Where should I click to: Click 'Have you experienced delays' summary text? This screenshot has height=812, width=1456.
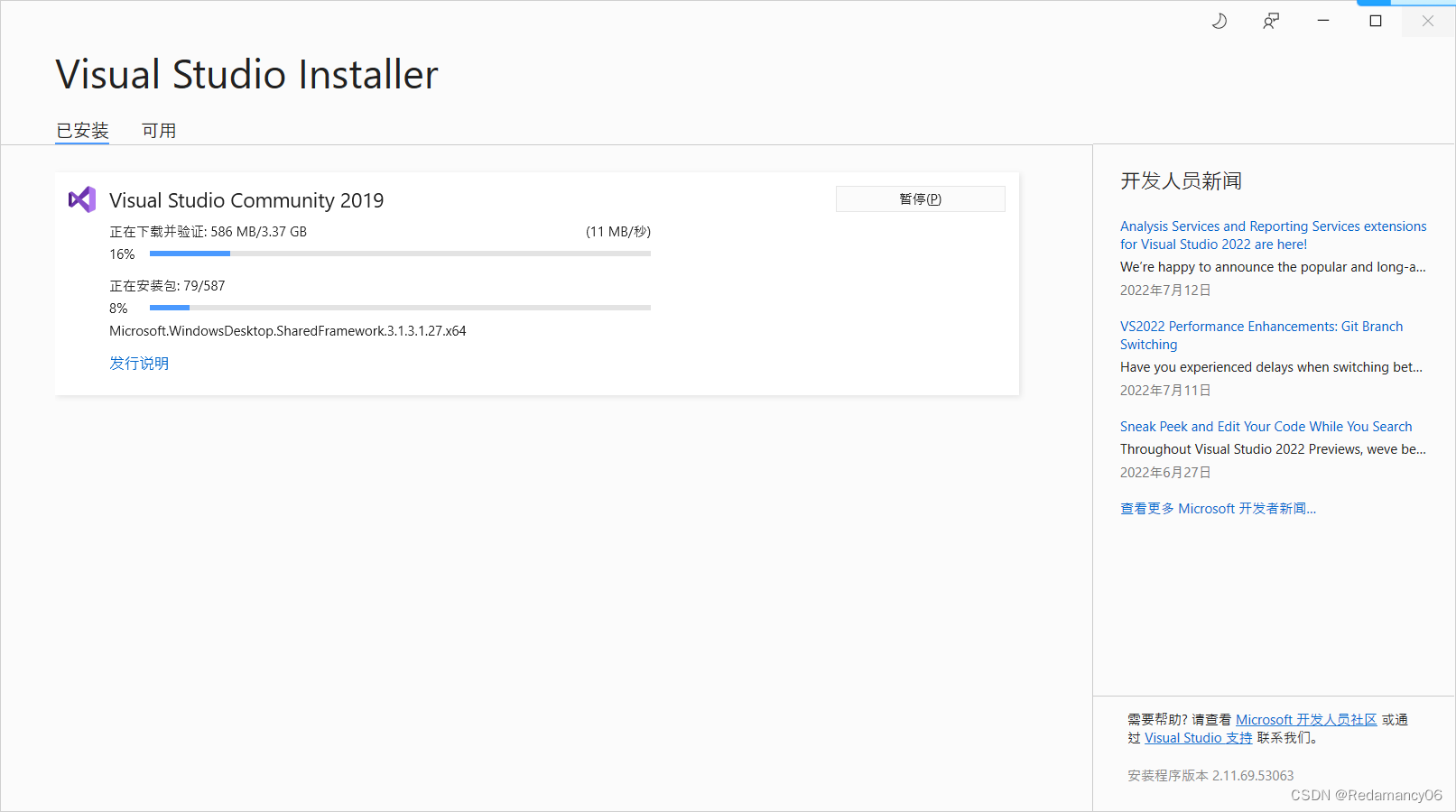point(1271,367)
